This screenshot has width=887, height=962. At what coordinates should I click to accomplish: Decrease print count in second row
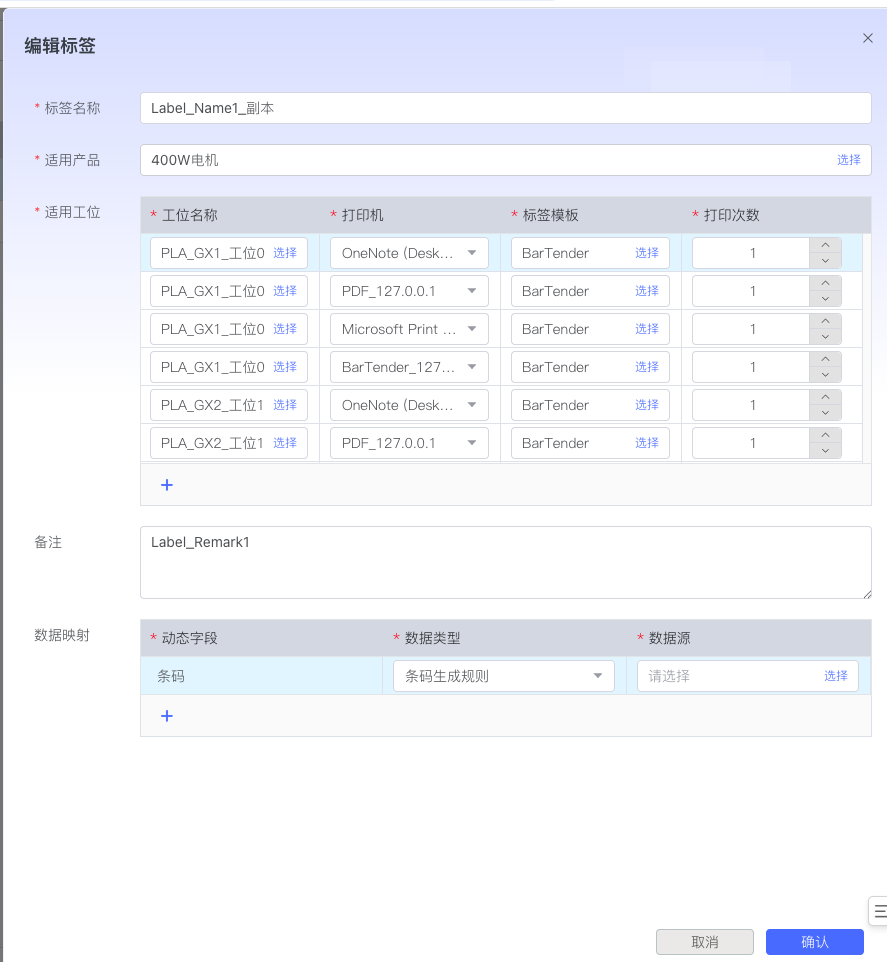[825, 299]
